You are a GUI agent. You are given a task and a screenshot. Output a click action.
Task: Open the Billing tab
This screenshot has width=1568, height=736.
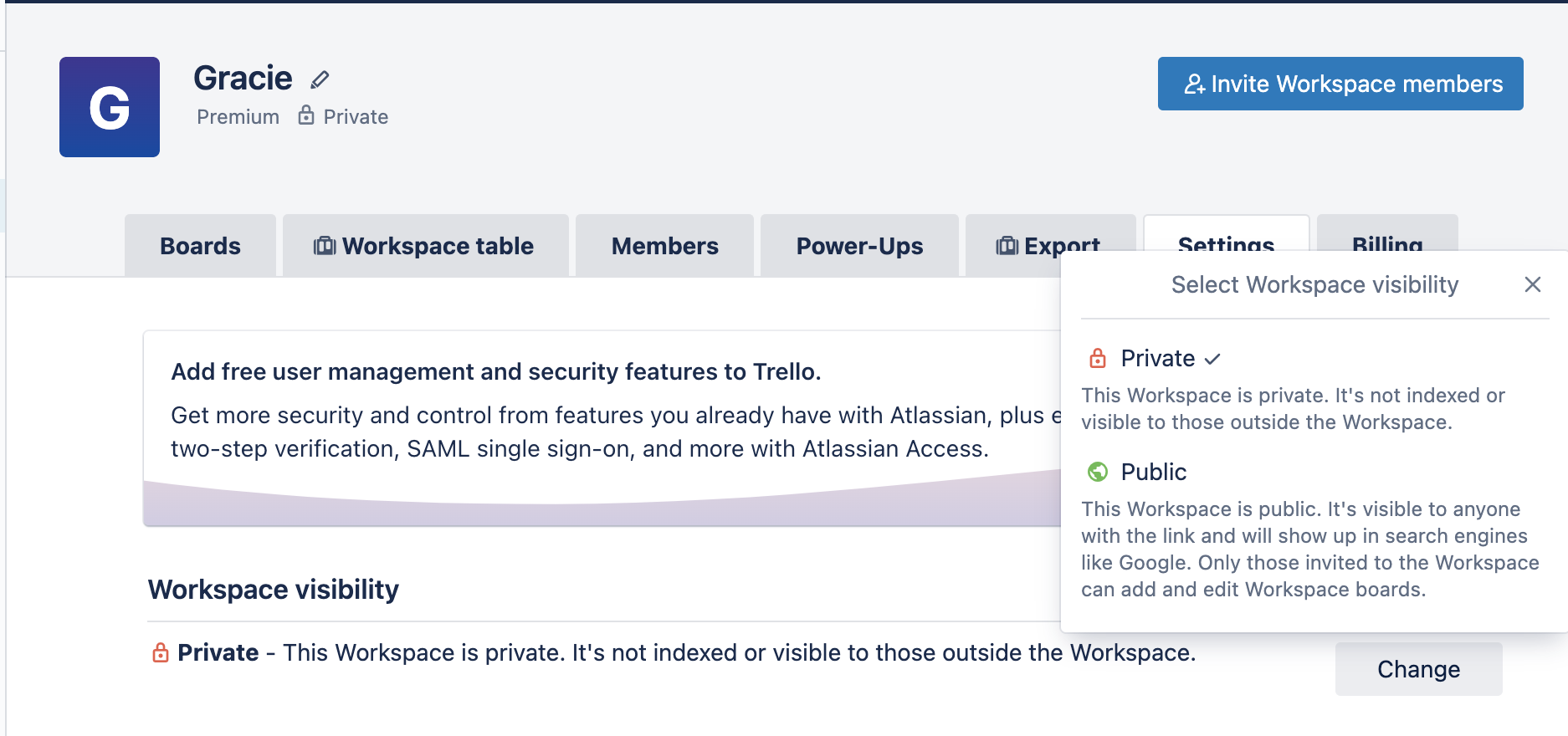tap(1386, 238)
